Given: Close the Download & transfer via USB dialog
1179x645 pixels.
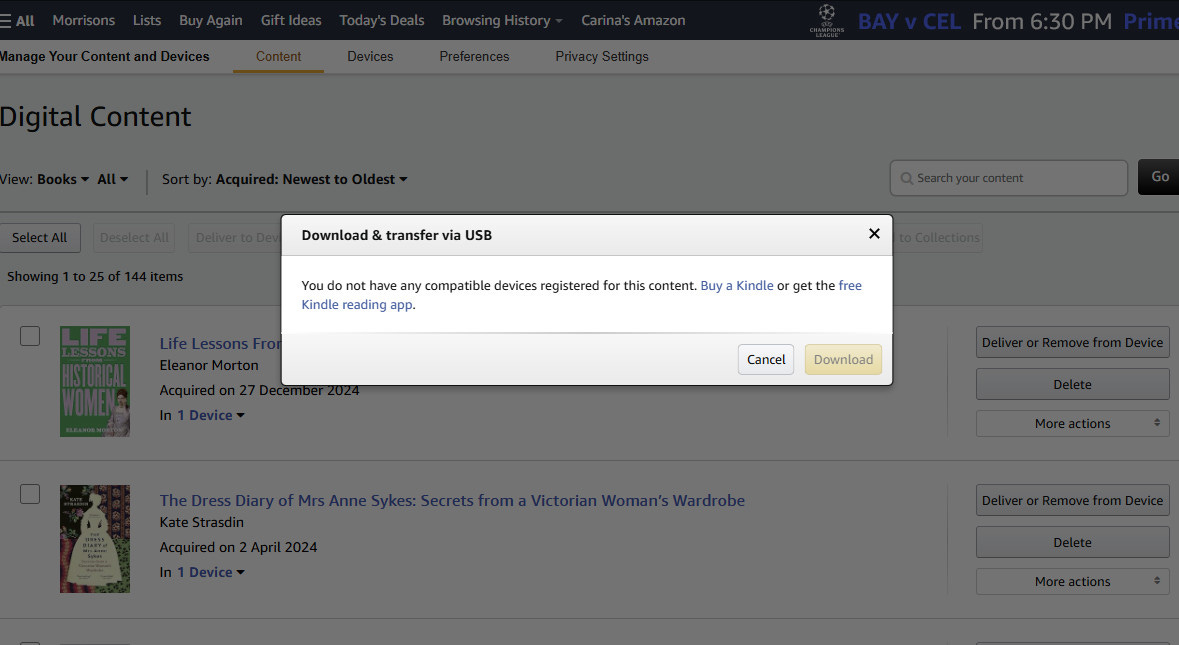Looking at the screenshot, I should pyautogui.click(x=874, y=234).
